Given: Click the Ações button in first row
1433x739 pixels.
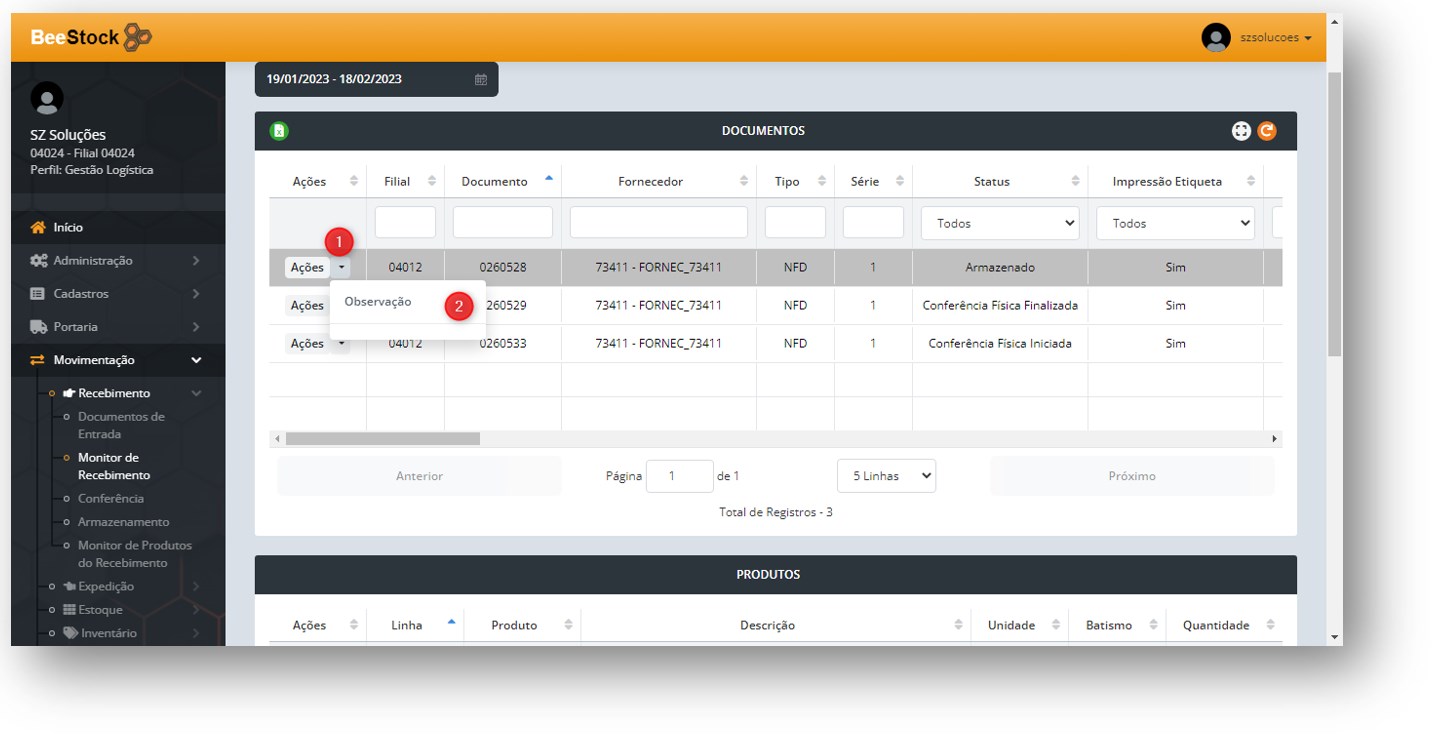Looking at the screenshot, I should coord(307,268).
